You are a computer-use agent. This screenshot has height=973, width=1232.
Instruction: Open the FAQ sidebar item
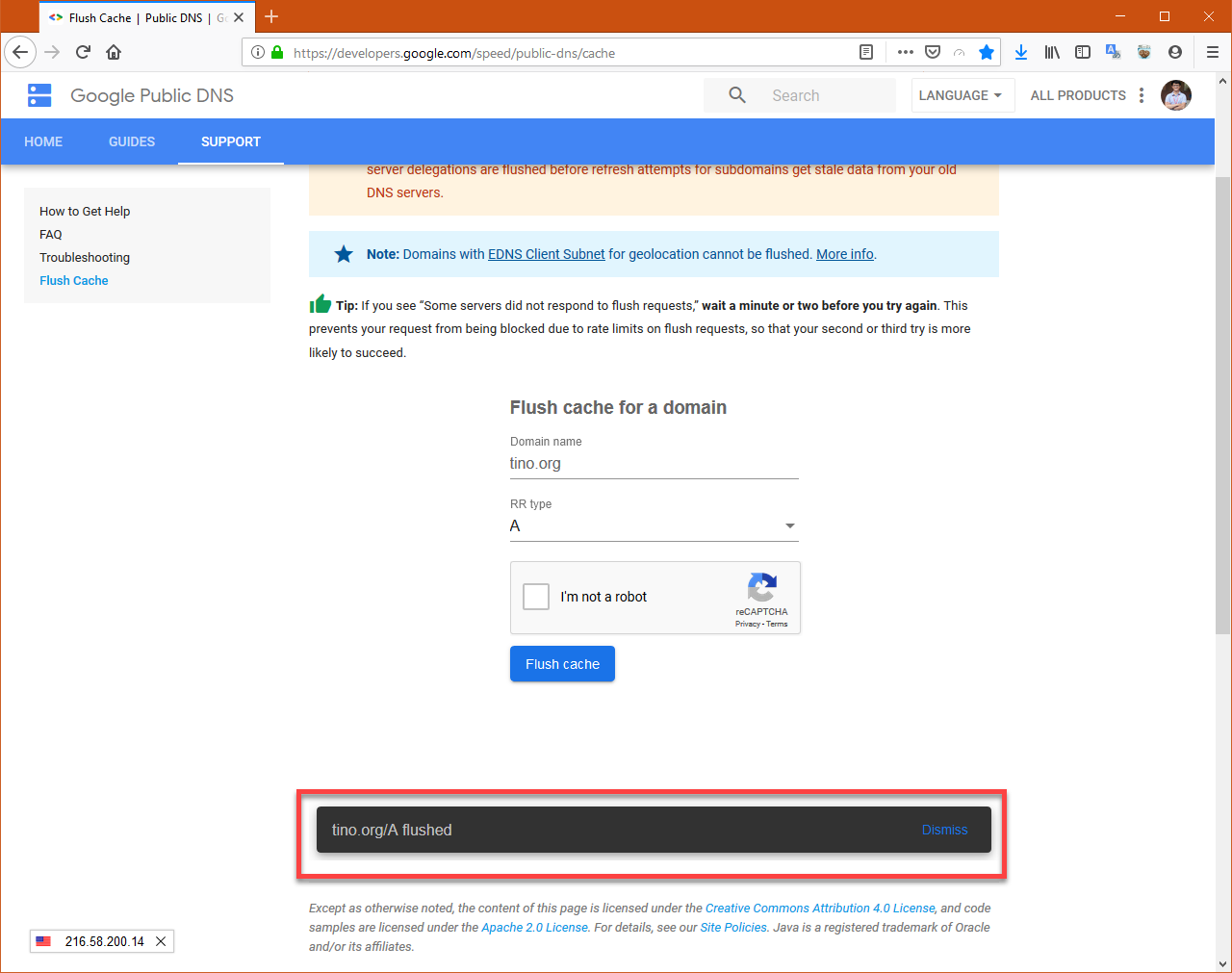[51, 234]
